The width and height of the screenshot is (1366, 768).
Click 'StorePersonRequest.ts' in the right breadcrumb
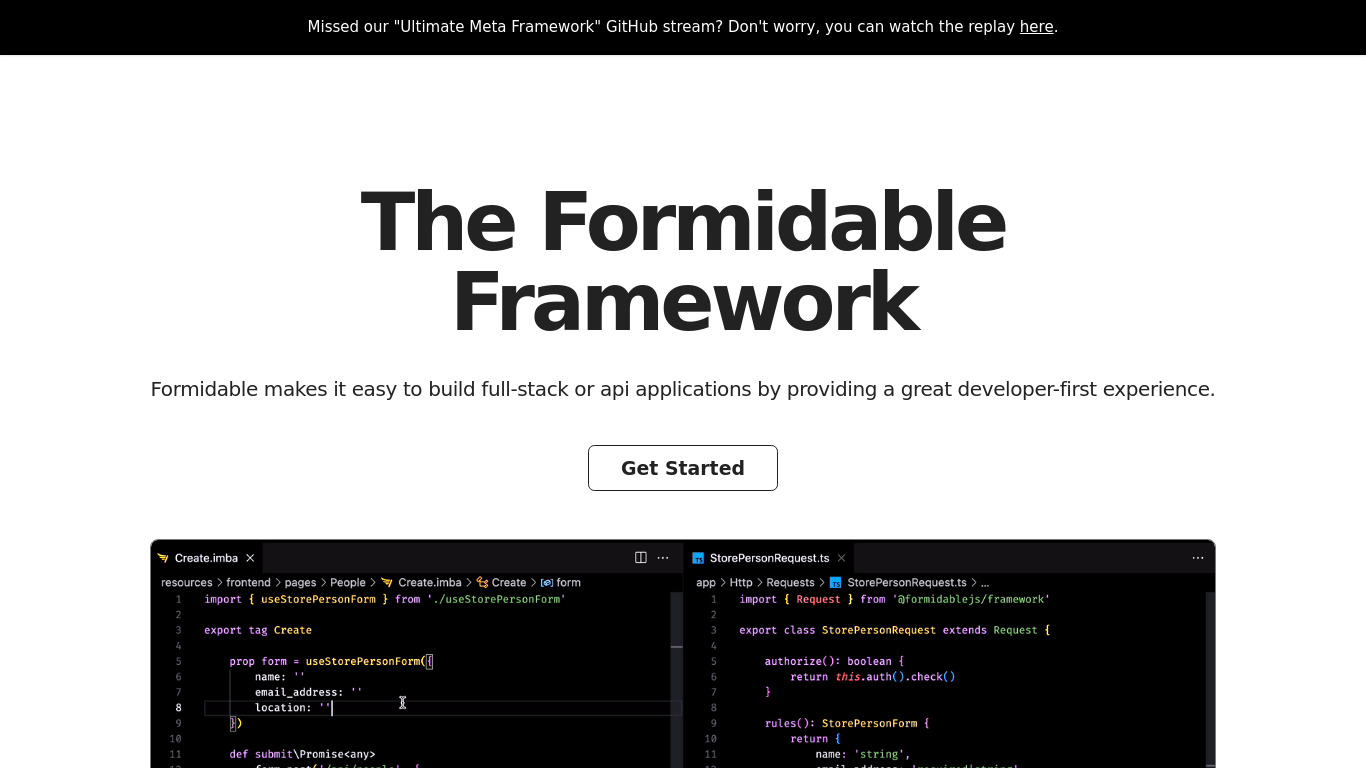(x=907, y=582)
